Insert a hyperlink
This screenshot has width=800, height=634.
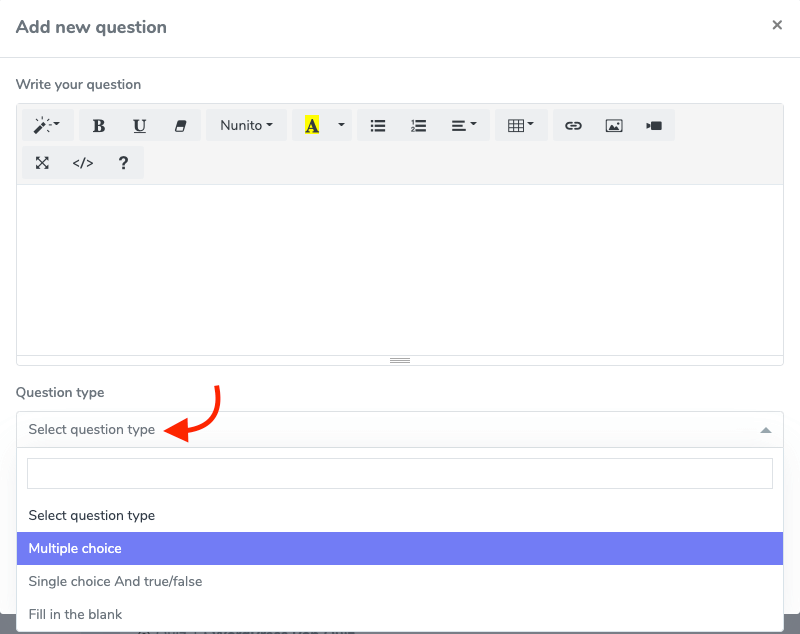(x=573, y=125)
